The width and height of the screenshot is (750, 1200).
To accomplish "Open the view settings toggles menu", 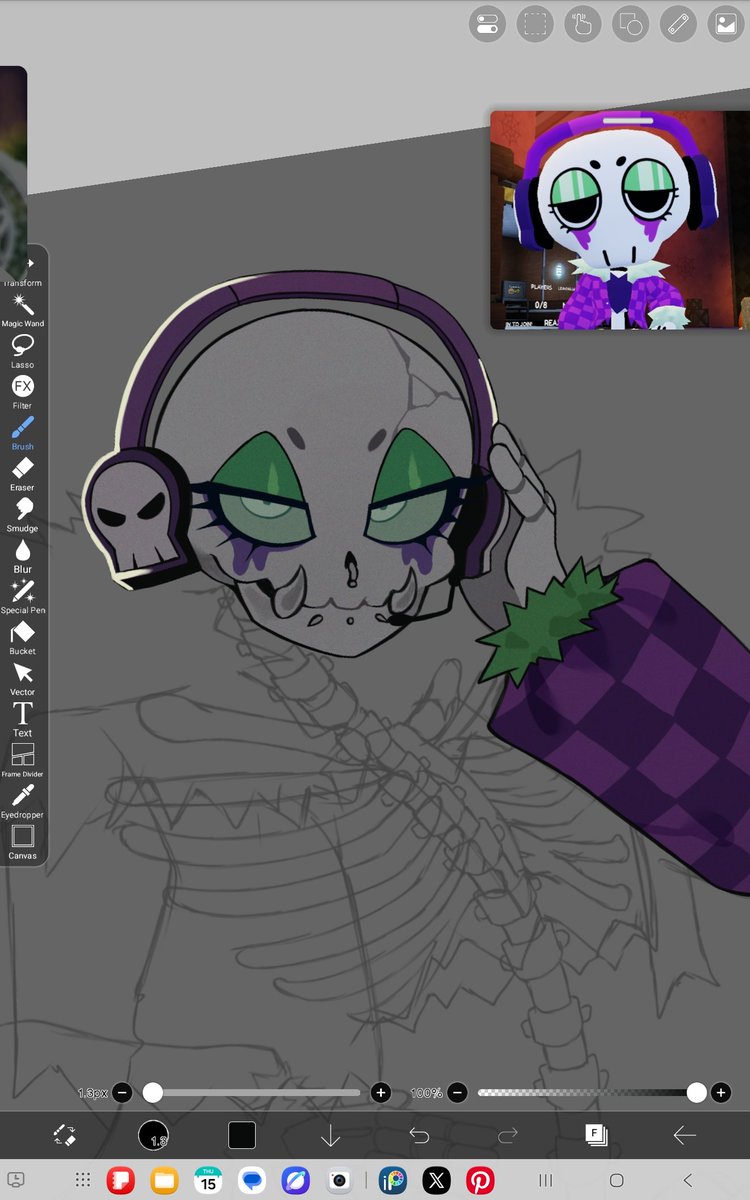I will click(x=487, y=24).
